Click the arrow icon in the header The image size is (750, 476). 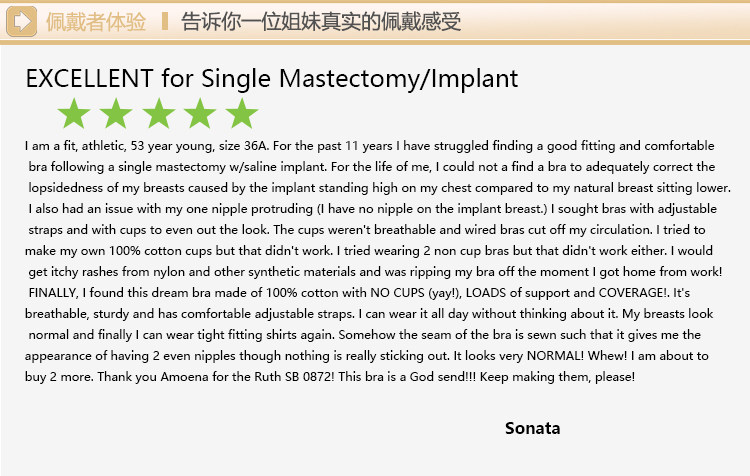(x=22, y=21)
